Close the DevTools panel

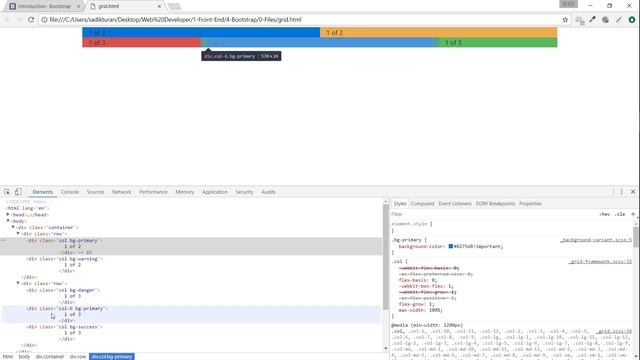(x=633, y=191)
